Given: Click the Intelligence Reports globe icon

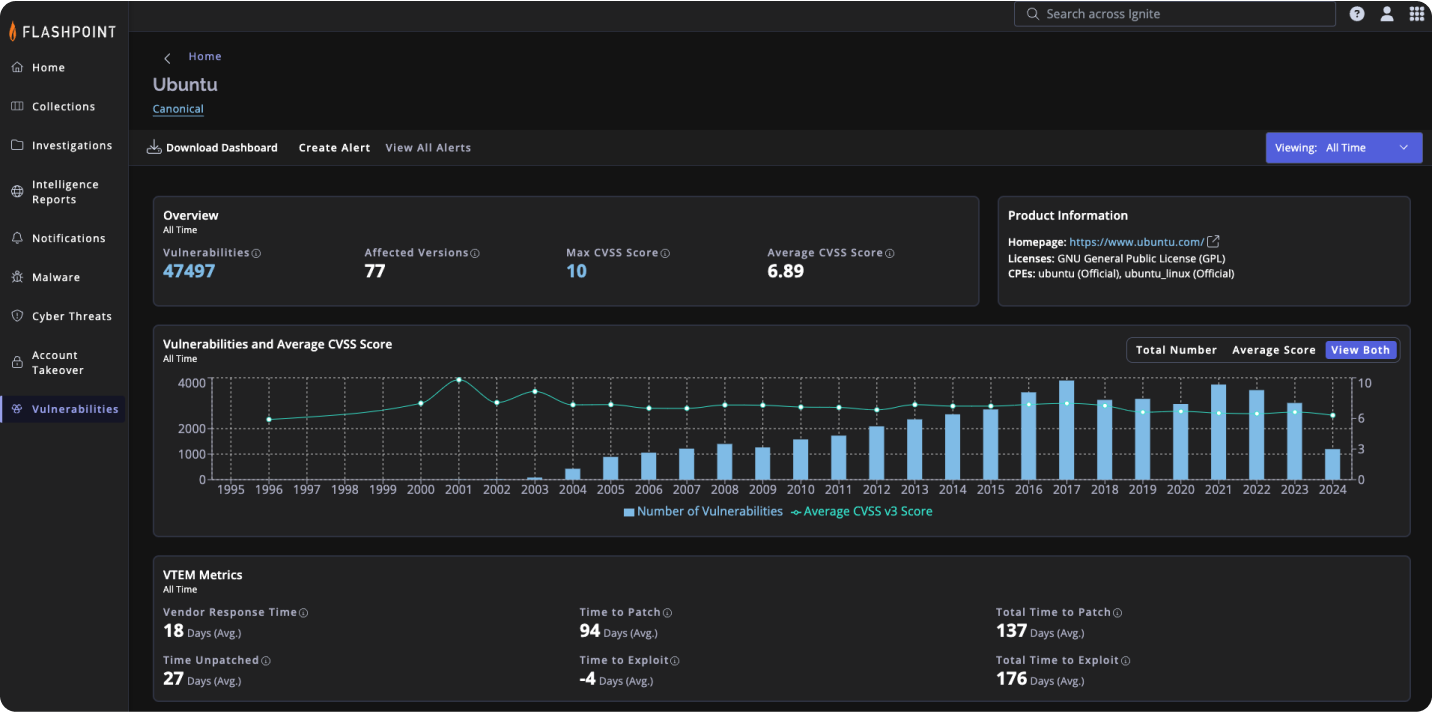Looking at the screenshot, I should (x=17, y=192).
